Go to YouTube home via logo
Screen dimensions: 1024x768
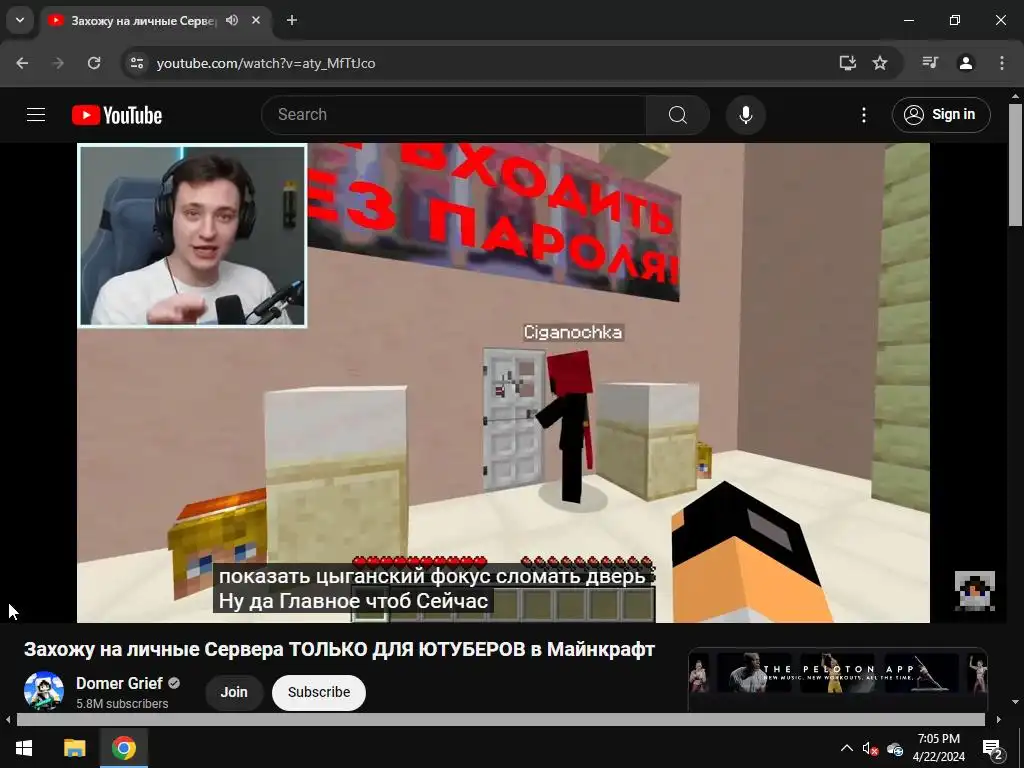point(117,115)
